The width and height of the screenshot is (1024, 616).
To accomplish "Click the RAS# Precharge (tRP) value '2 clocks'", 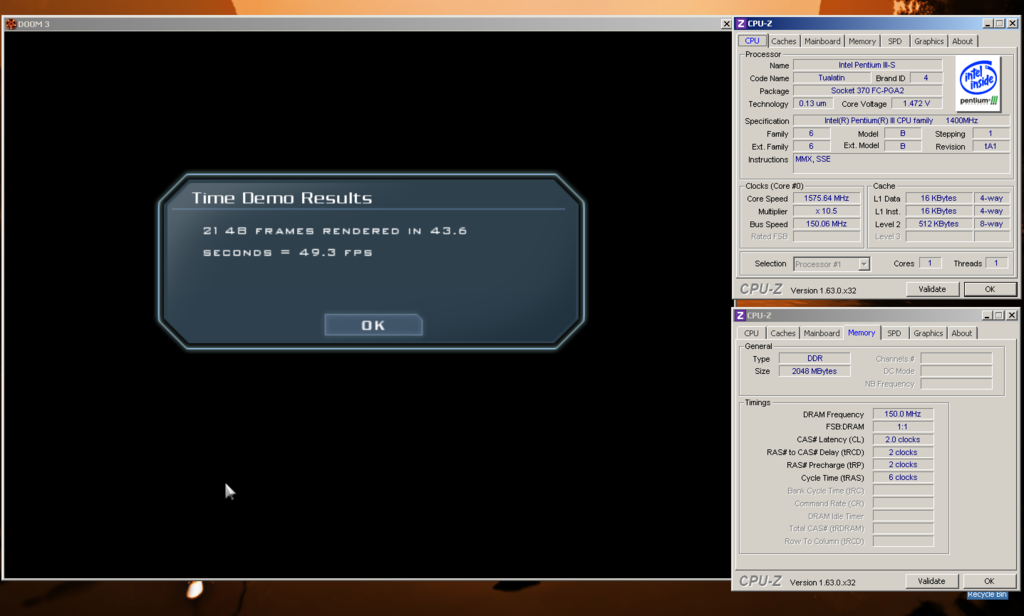I will pos(903,465).
